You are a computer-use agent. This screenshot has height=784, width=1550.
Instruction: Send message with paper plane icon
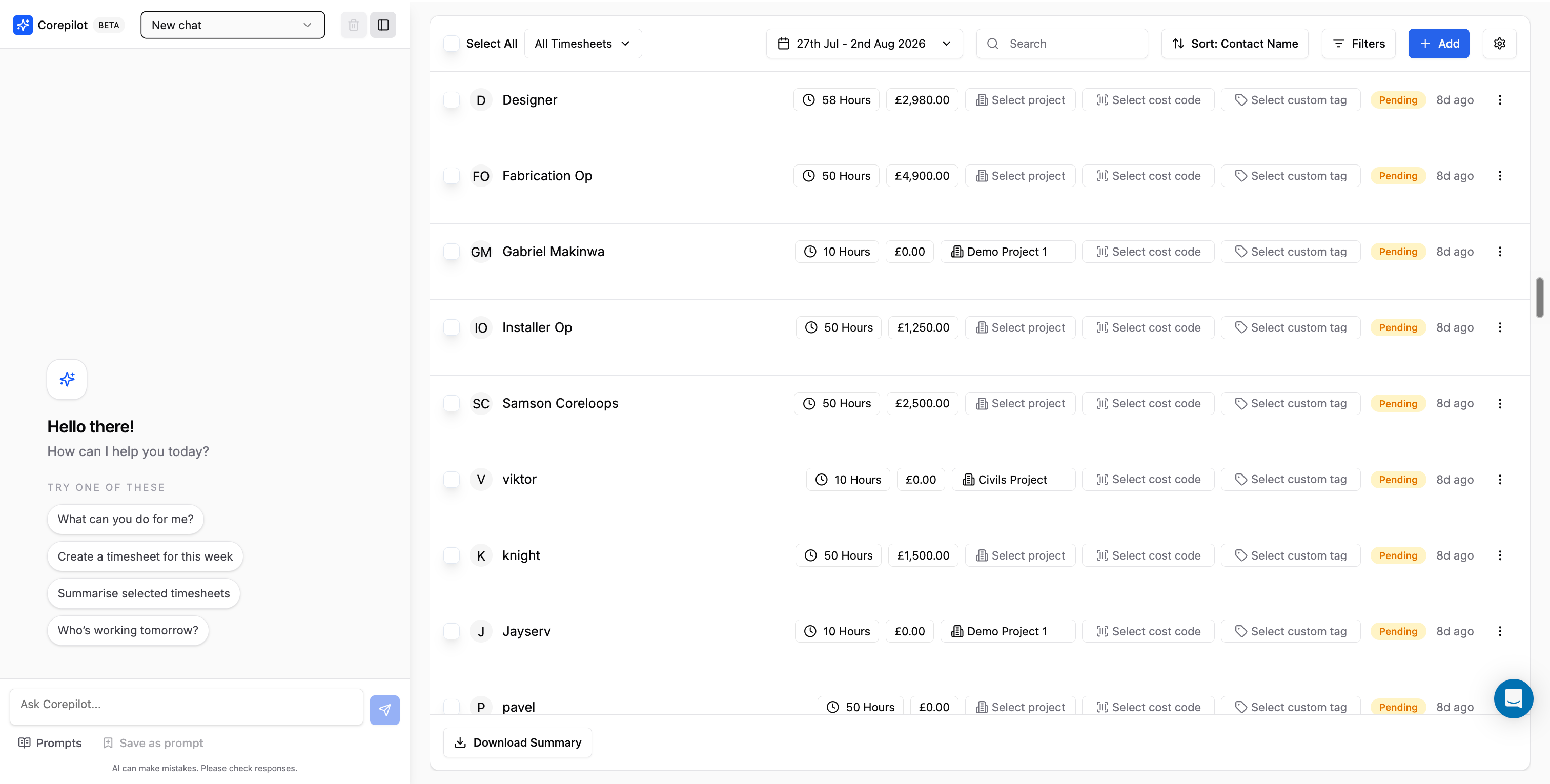(384, 710)
